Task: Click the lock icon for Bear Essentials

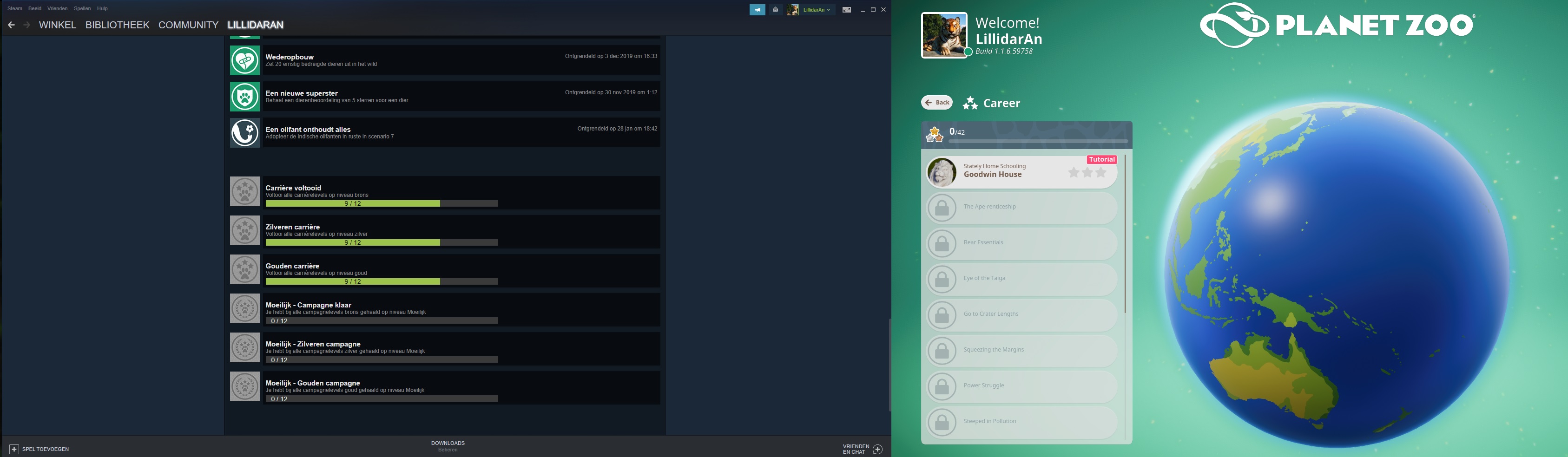Action: pyautogui.click(x=942, y=244)
